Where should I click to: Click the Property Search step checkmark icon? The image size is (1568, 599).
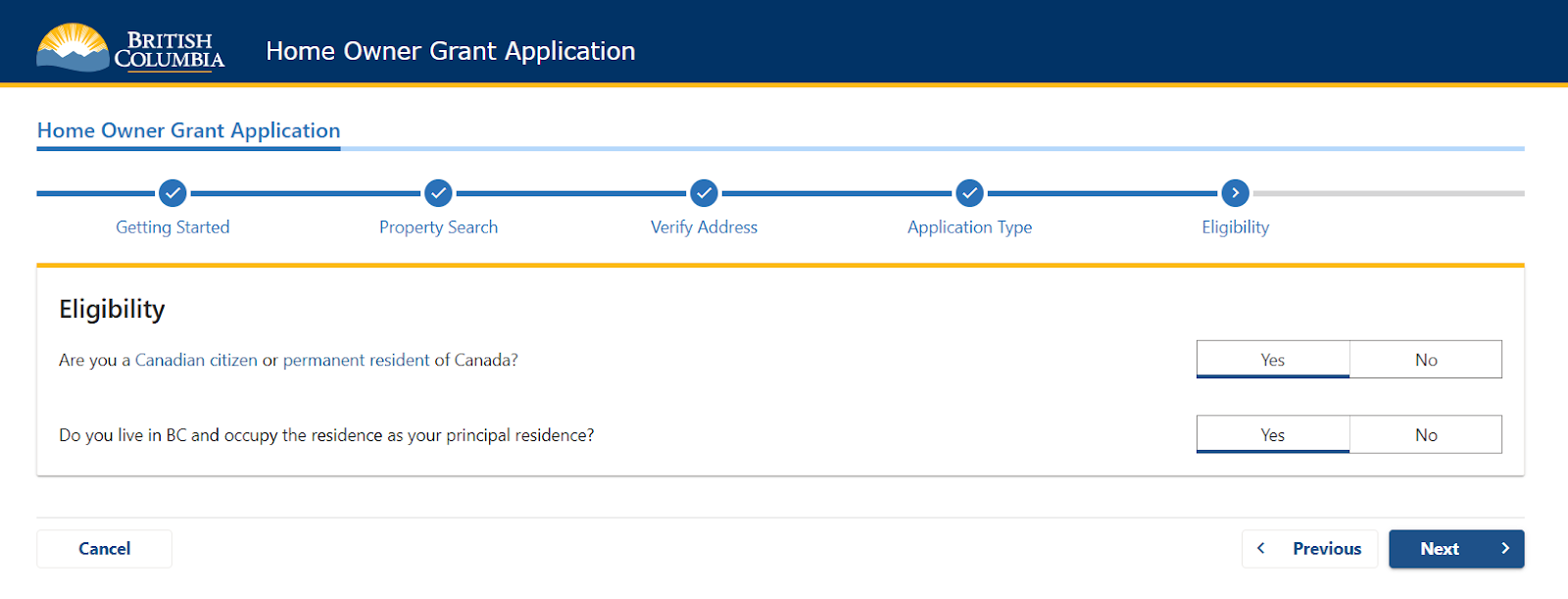point(438,193)
